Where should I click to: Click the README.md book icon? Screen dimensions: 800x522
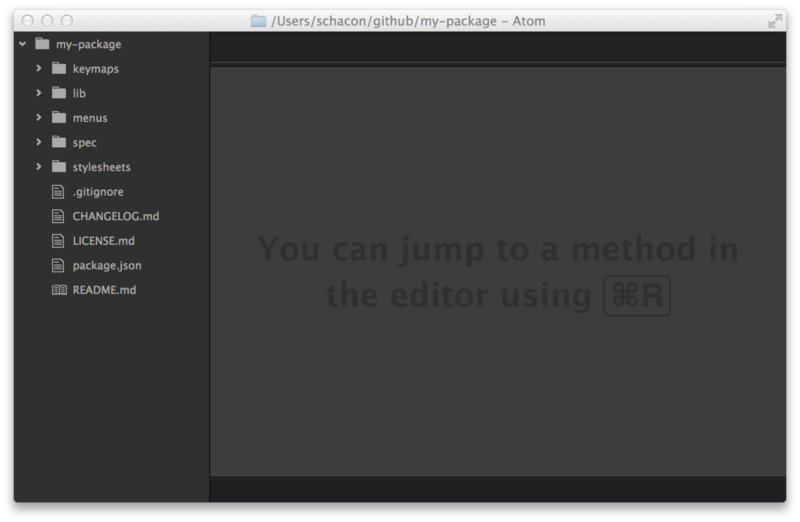pyautogui.click(x=59, y=290)
